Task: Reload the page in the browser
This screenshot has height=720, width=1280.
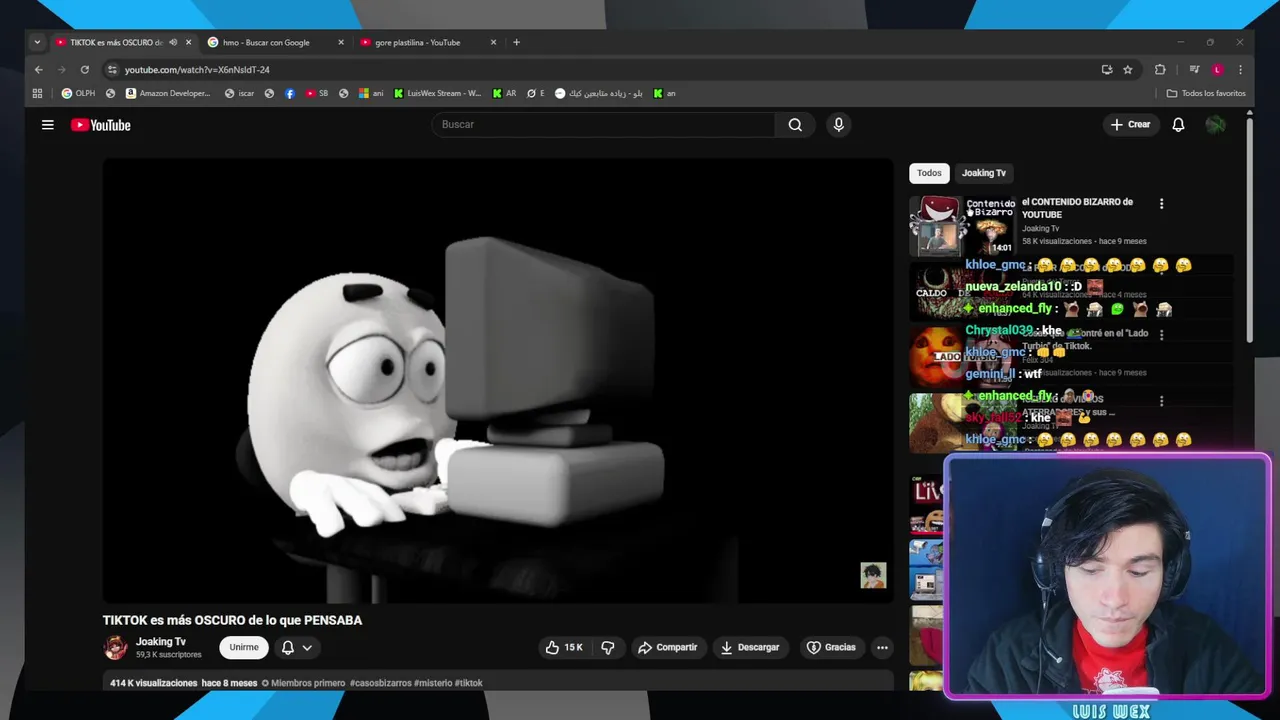Action: click(x=85, y=70)
